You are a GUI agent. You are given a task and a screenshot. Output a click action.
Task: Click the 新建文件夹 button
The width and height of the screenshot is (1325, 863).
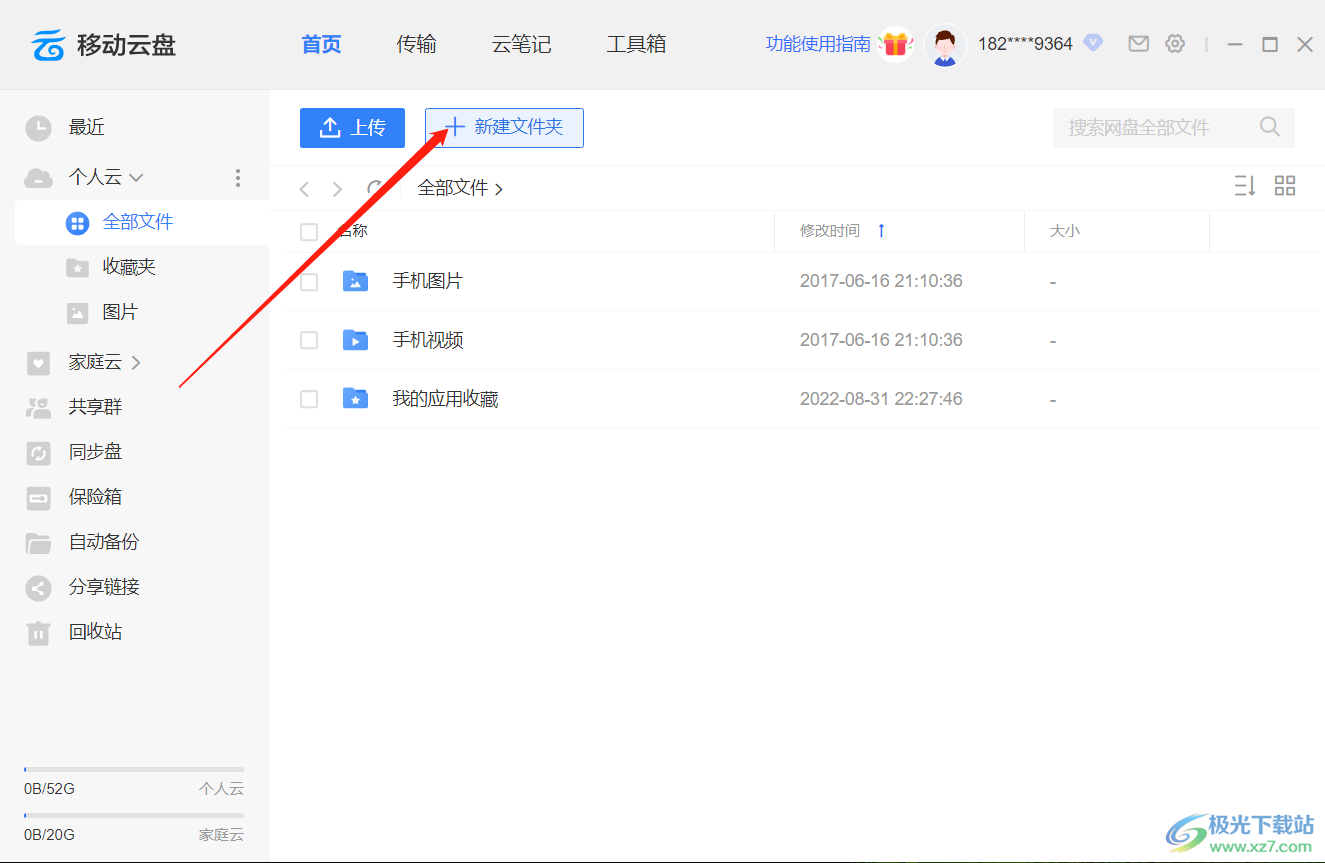coord(504,128)
